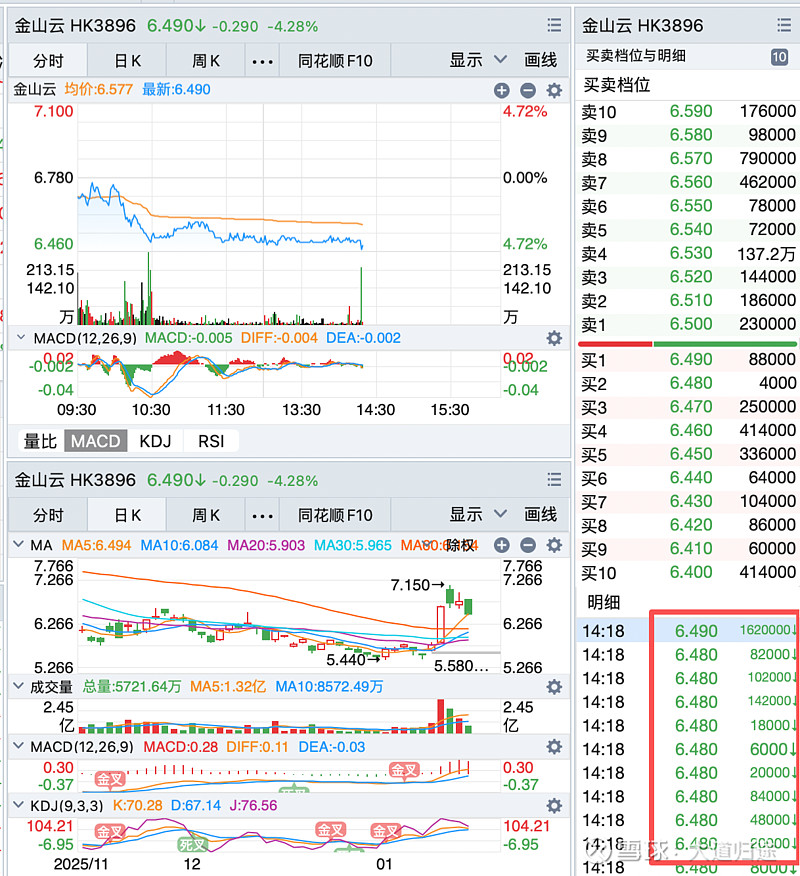
Task: Open intraday chart settings gear
Action: click(x=554, y=91)
